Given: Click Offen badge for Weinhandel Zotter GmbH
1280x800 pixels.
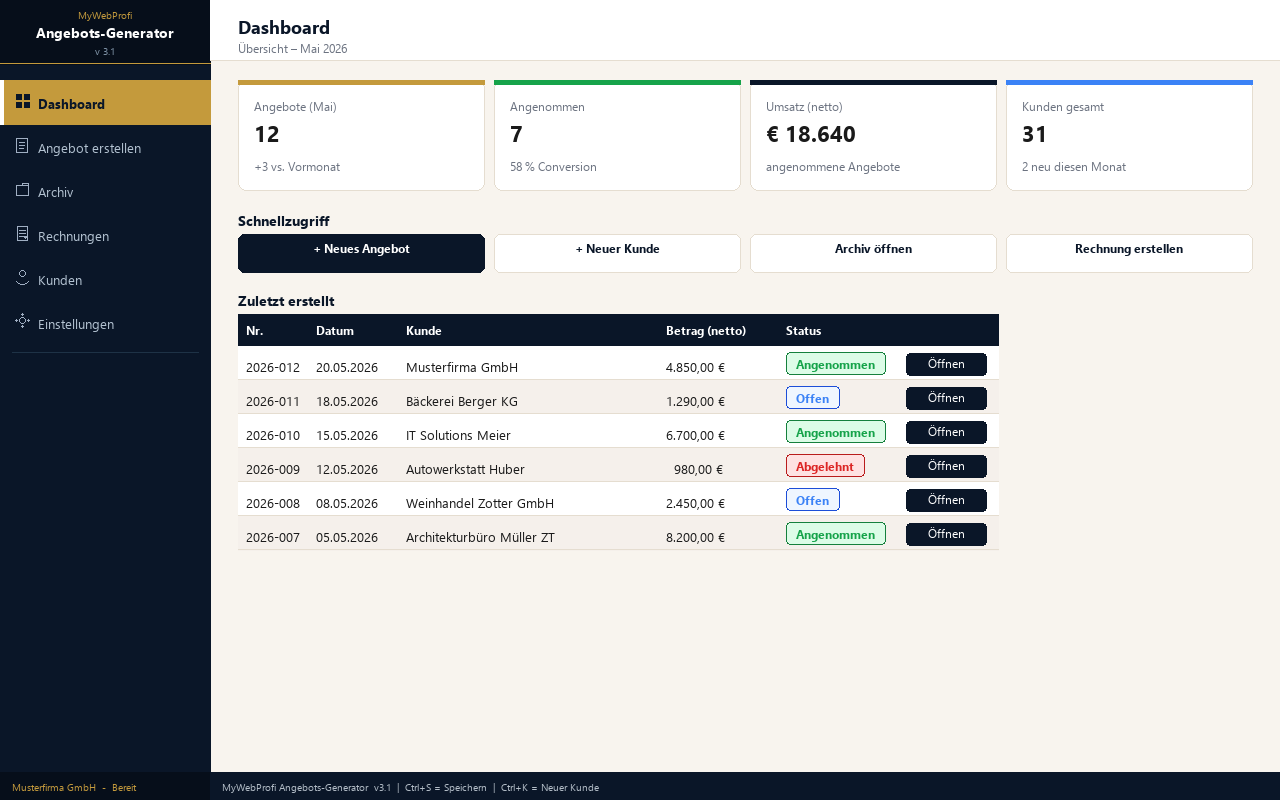Looking at the screenshot, I should [x=813, y=500].
